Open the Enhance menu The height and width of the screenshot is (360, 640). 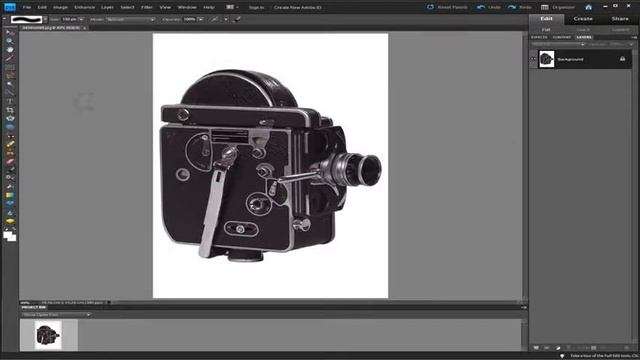pos(84,7)
